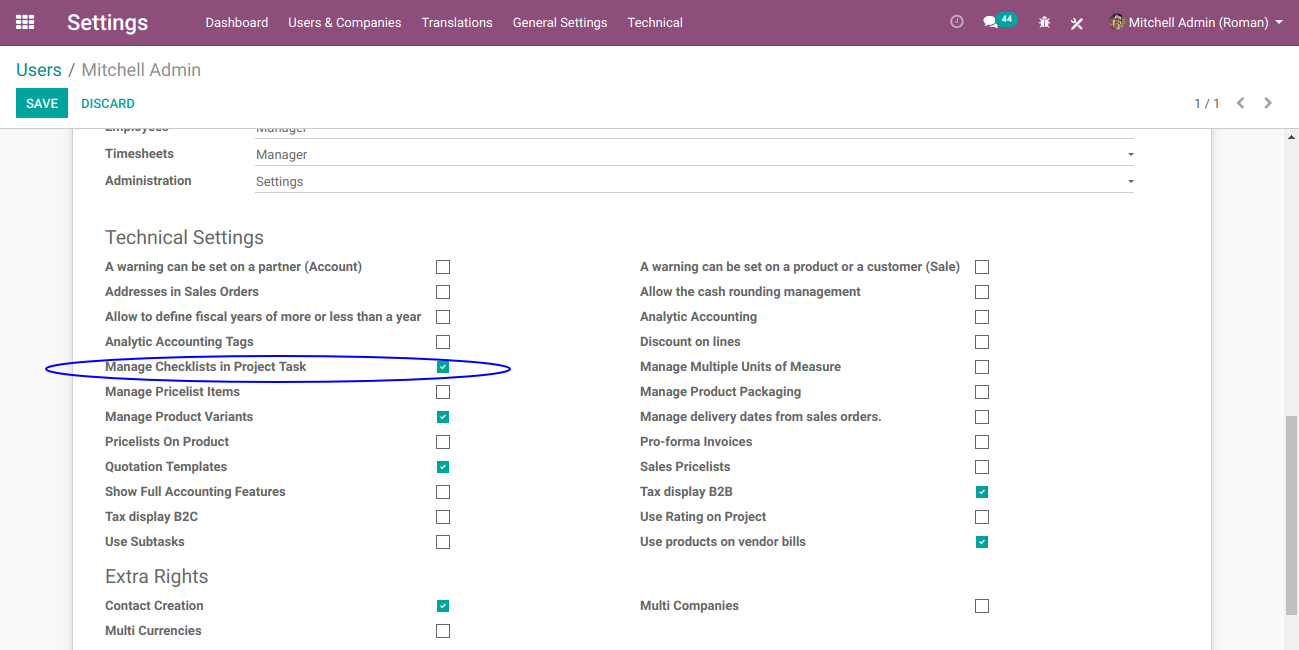Open the apps grid menu
The image size is (1299, 650).
(25, 22)
